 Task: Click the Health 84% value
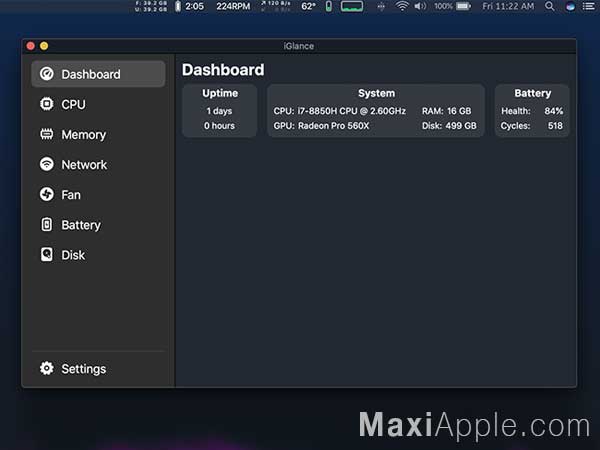click(x=554, y=111)
